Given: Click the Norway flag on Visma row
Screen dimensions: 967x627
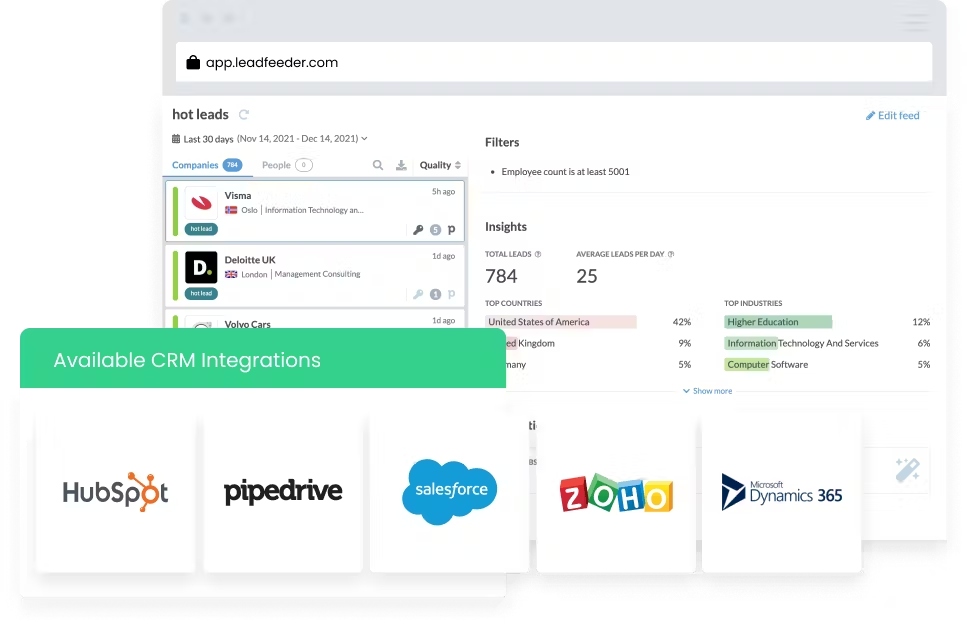Looking at the screenshot, I should point(231,210).
